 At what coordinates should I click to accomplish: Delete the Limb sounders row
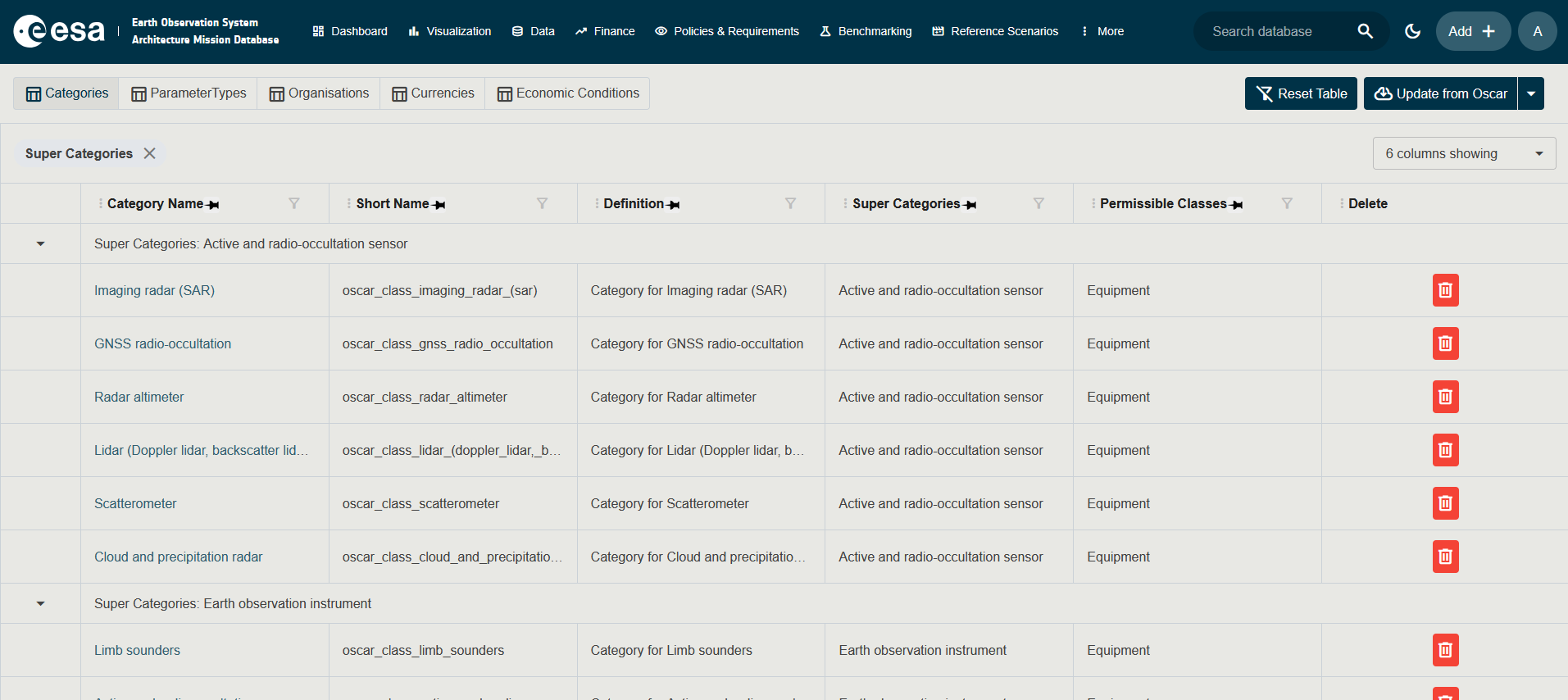click(x=1445, y=650)
